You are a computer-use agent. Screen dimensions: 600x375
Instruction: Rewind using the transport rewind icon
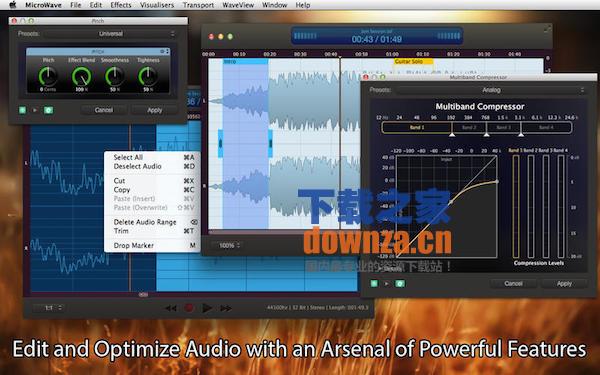[x=171, y=308]
